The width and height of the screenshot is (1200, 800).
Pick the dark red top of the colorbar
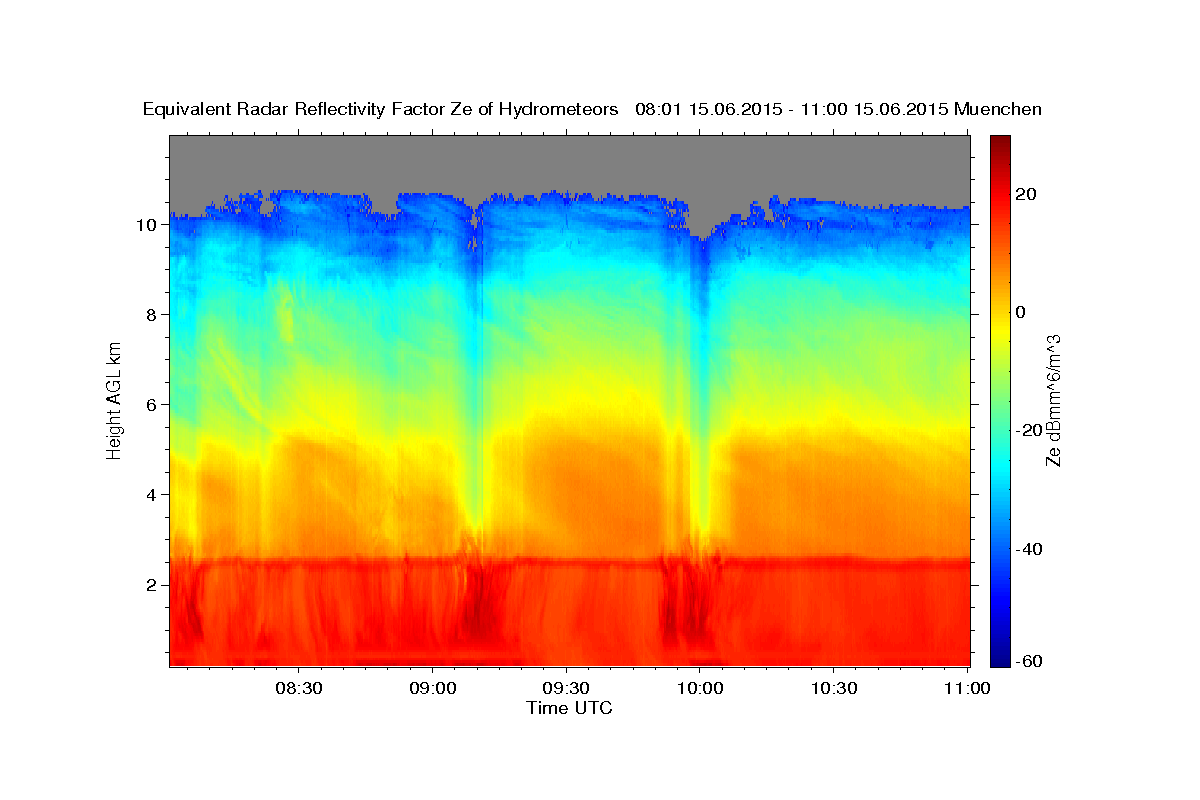(x=1000, y=143)
